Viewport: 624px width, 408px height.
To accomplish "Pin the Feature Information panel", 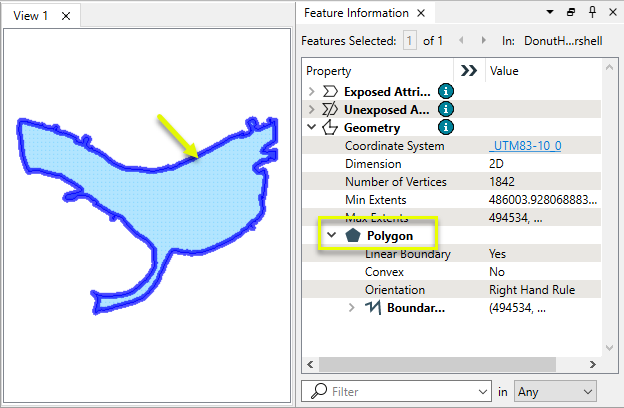I will click(593, 13).
